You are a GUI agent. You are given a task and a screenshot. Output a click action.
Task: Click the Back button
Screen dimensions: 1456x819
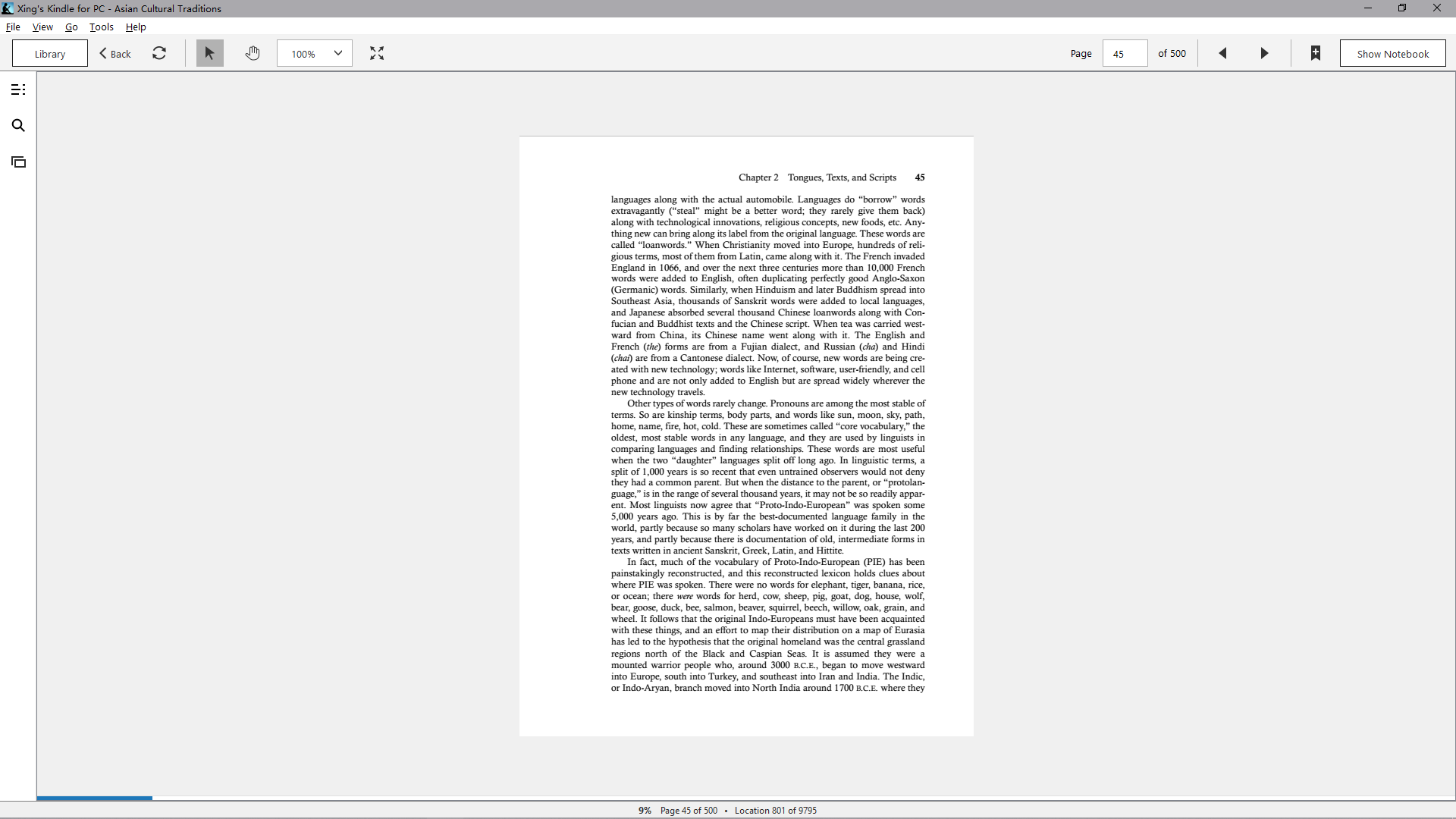tap(115, 53)
